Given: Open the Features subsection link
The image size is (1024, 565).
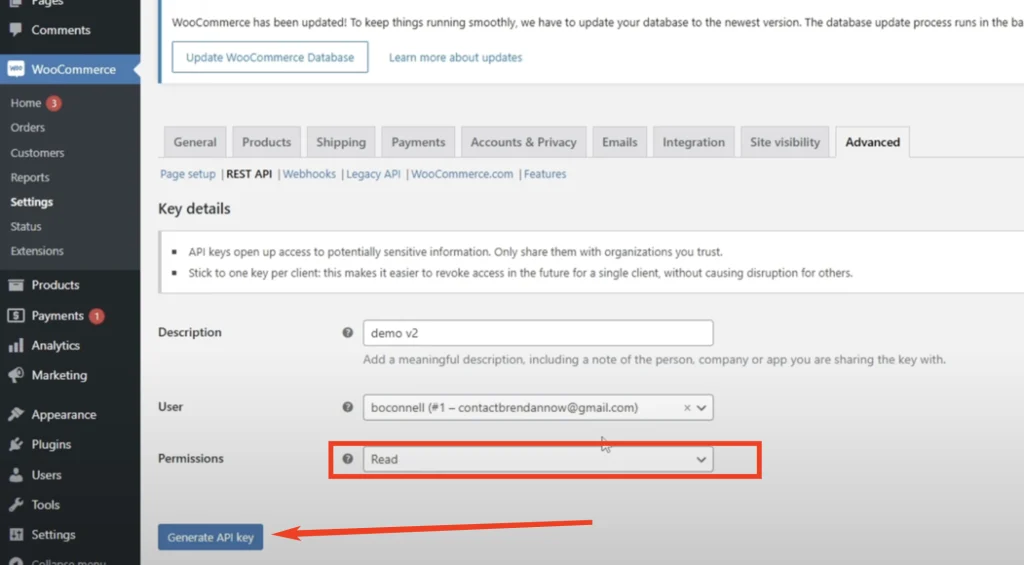Looking at the screenshot, I should [x=545, y=174].
